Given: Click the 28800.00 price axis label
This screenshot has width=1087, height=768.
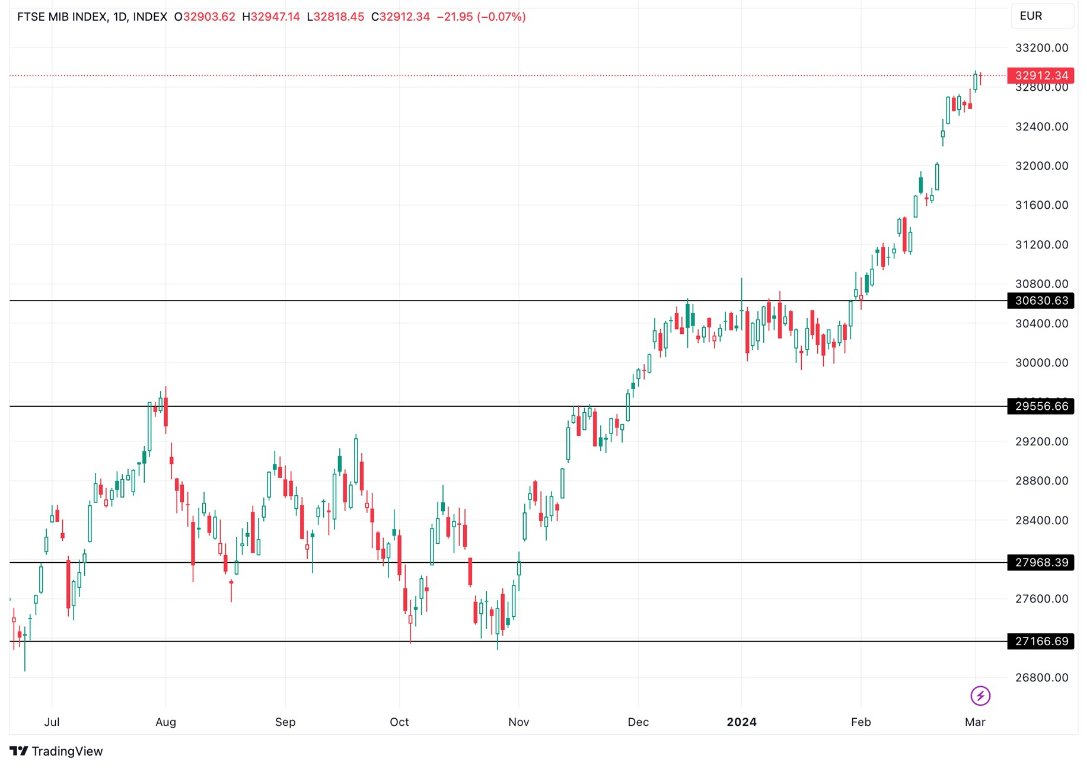Looking at the screenshot, I should click(x=1041, y=480).
